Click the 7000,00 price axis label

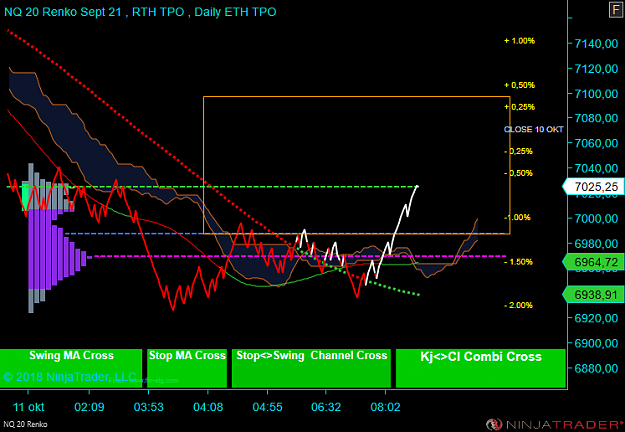[x=596, y=218]
